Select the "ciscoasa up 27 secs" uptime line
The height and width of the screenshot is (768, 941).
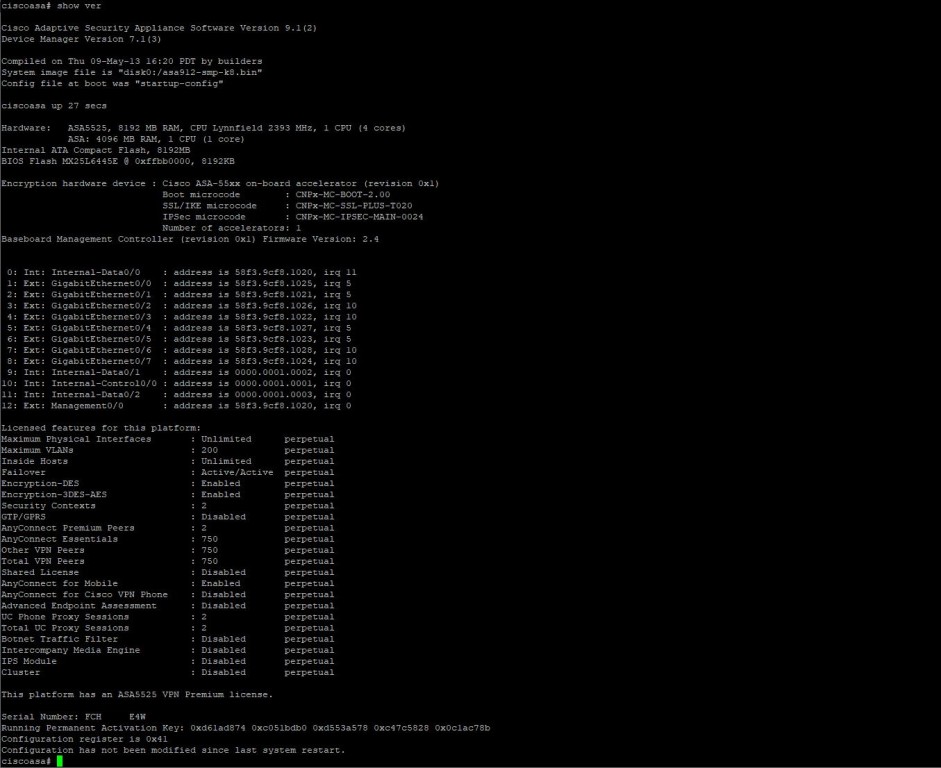tap(54, 106)
